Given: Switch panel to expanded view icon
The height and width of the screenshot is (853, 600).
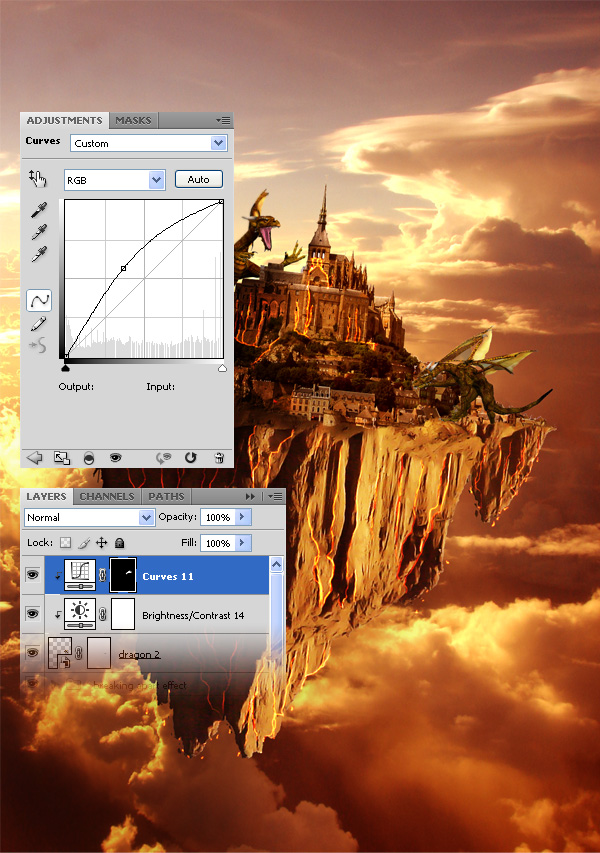Looking at the screenshot, I should 61,458.
